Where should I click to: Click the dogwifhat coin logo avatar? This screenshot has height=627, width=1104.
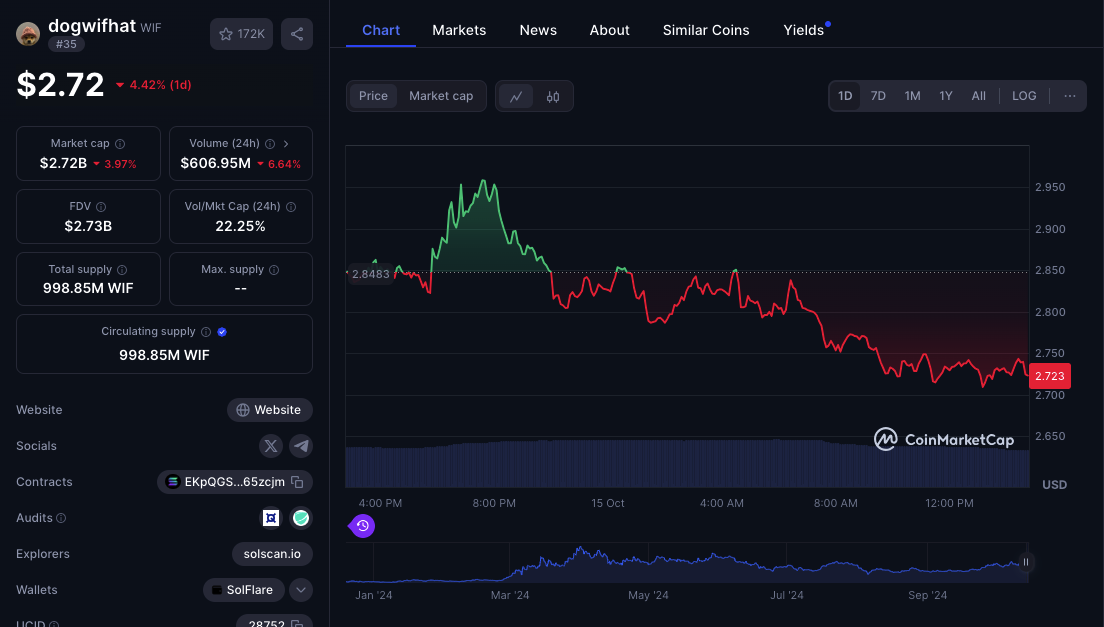pyautogui.click(x=28, y=34)
